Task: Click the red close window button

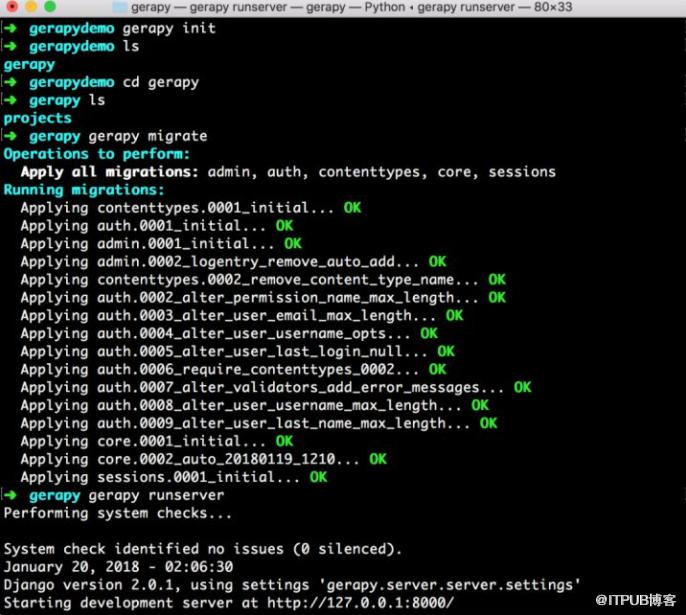Action: tap(12, 6)
